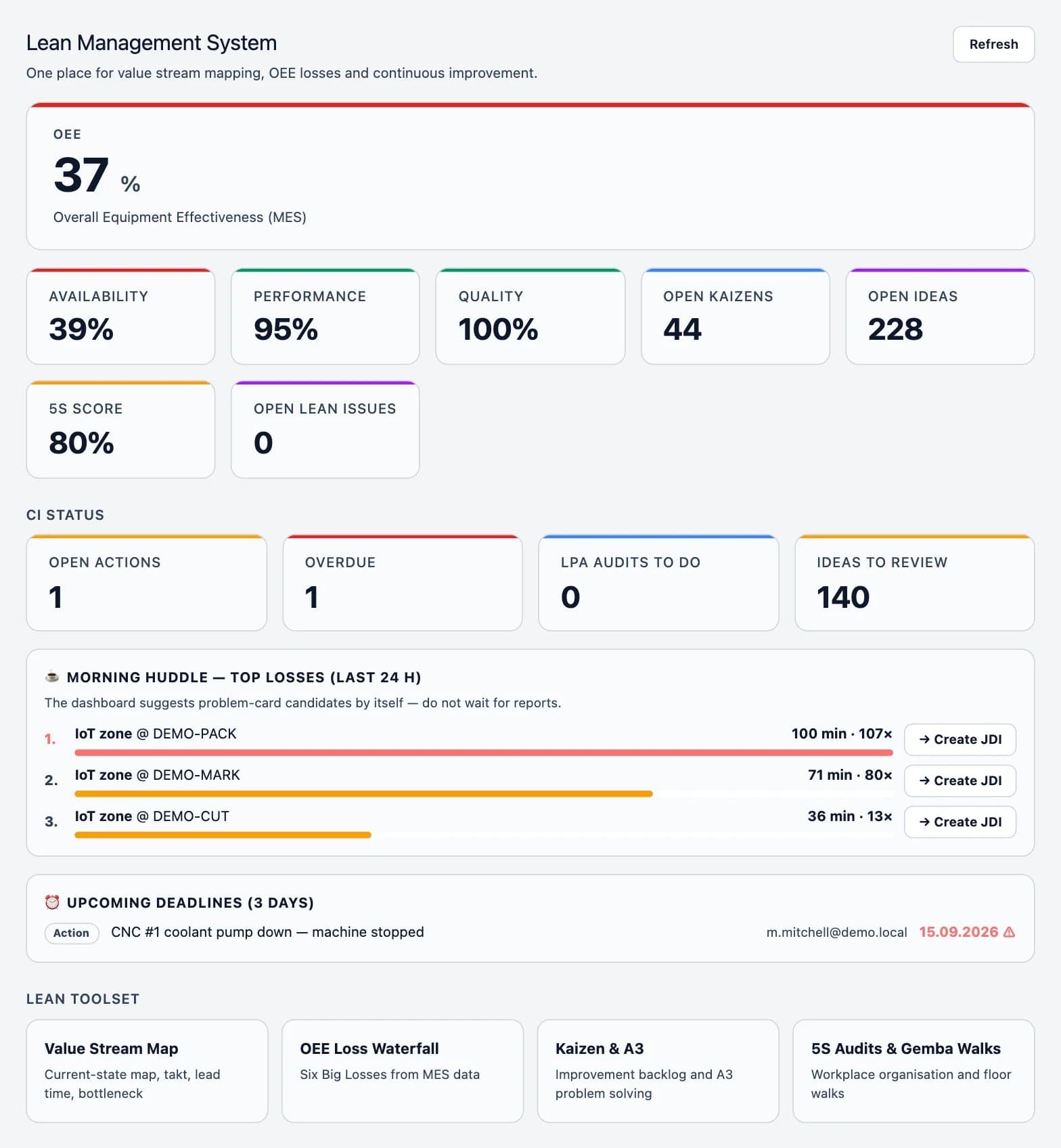Screen dimensions: 1061x1148
Task: Open the OEE Loss Waterfall card
Action: coord(403,1071)
